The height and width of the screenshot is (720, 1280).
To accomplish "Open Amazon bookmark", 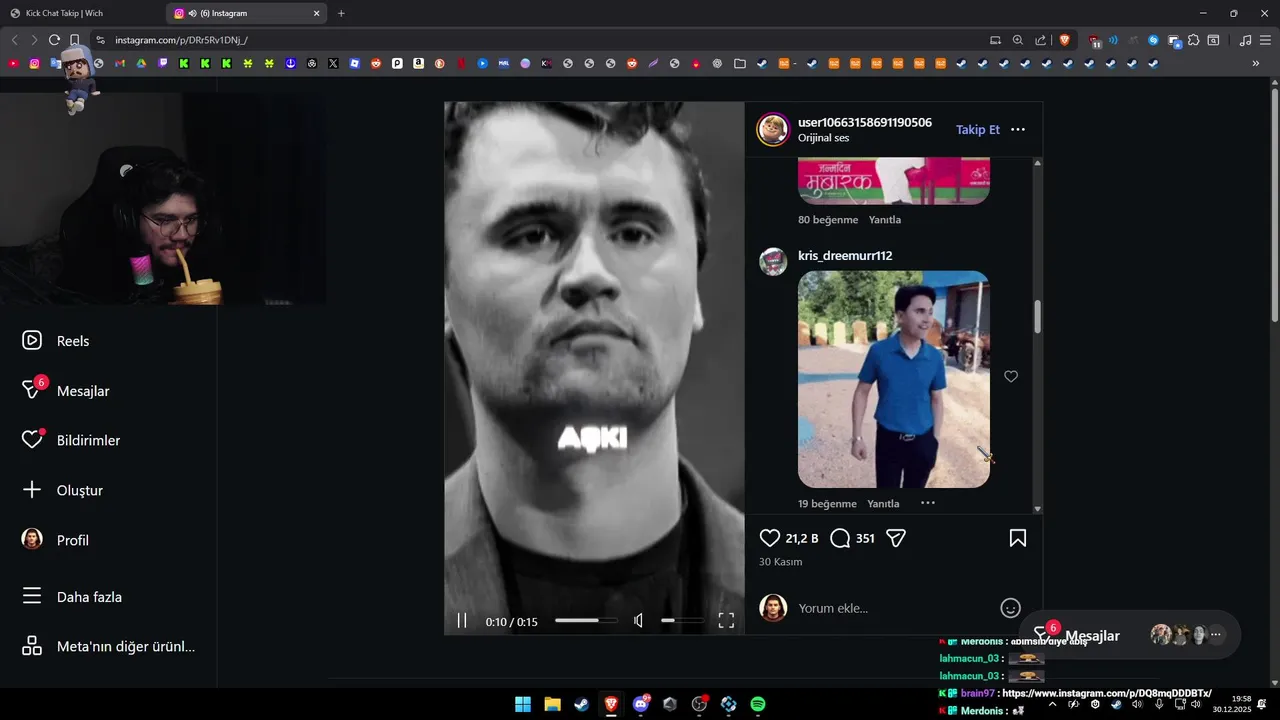I will (x=418, y=63).
